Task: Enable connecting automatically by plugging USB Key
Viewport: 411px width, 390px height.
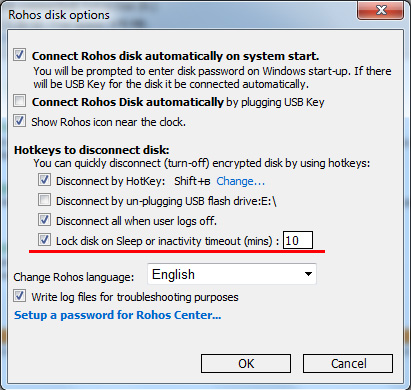Action: tap(19, 101)
